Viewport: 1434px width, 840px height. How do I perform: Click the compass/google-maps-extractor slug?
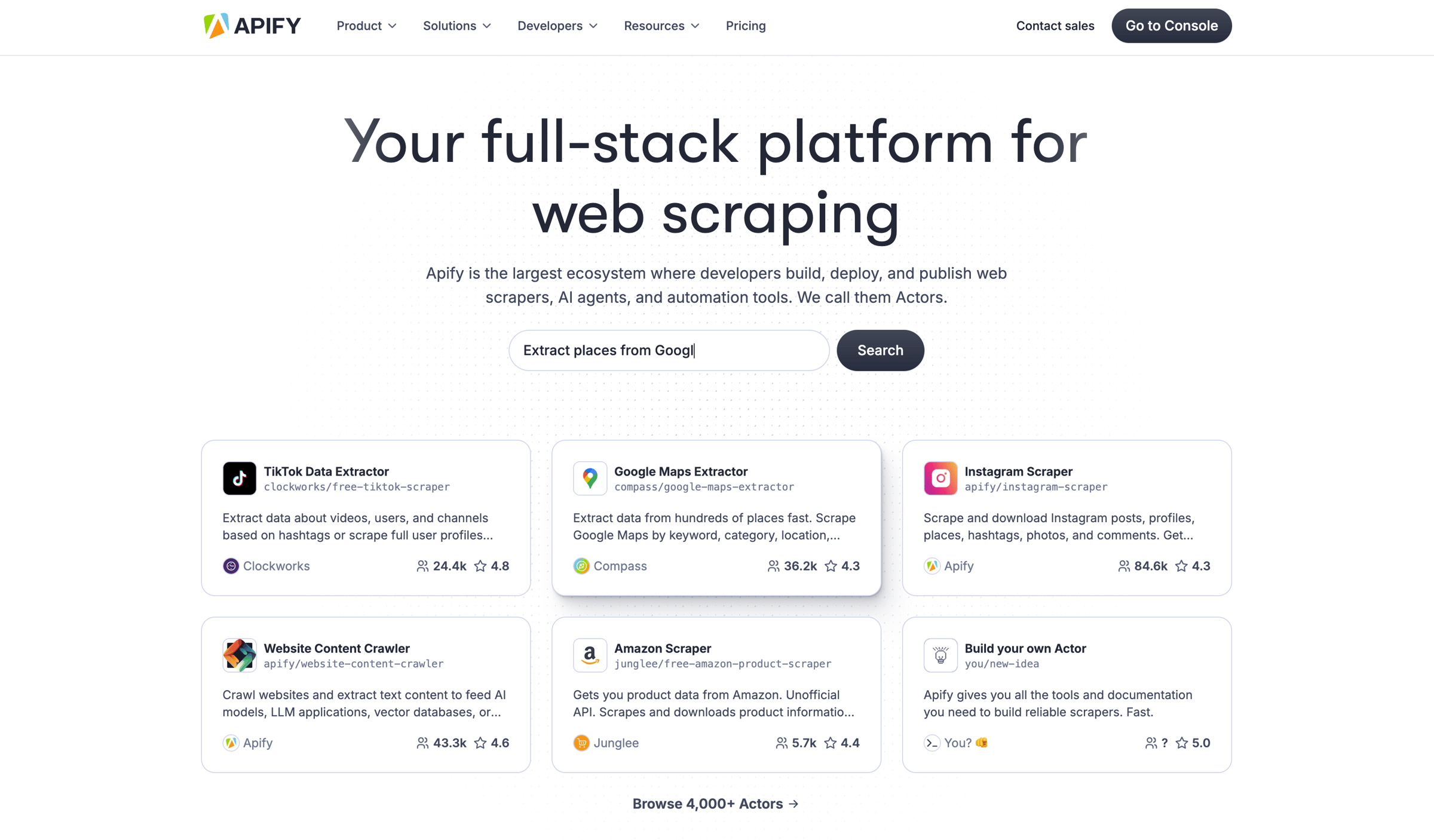pos(704,487)
